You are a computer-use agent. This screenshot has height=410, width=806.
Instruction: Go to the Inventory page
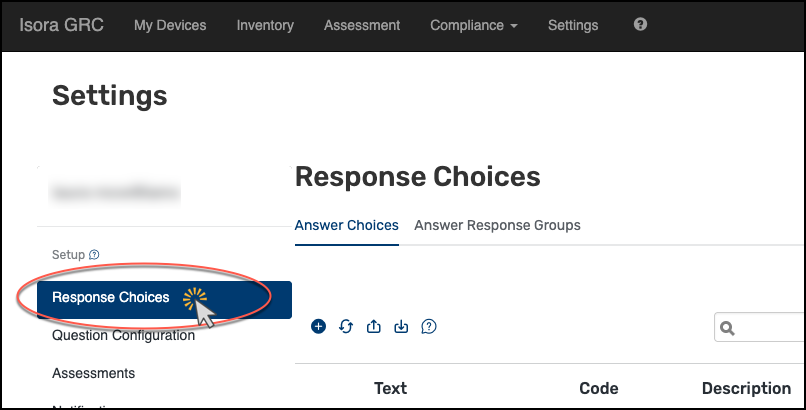click(x=265, y=25)
